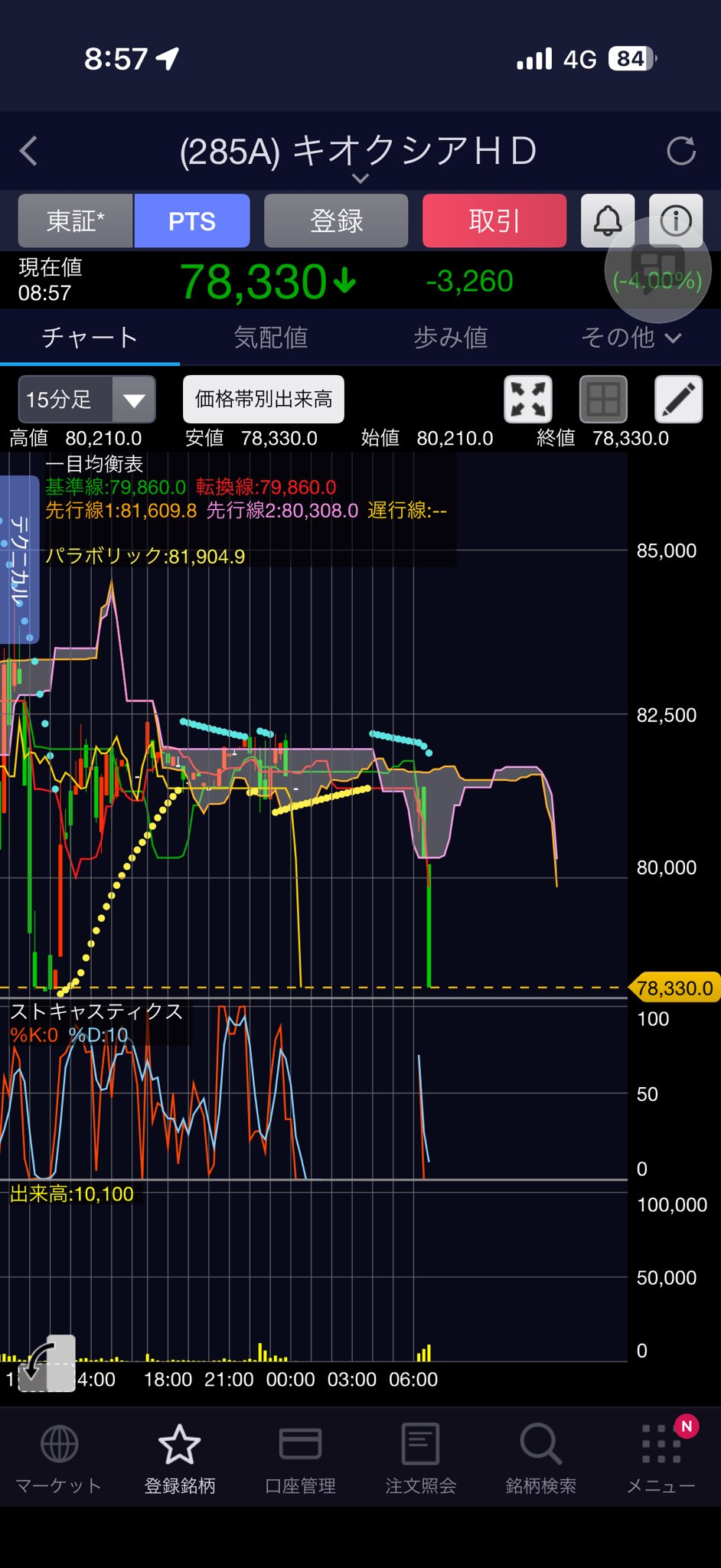
Task: Expand the その他 dropdown tab
Action: click(631, 337)
